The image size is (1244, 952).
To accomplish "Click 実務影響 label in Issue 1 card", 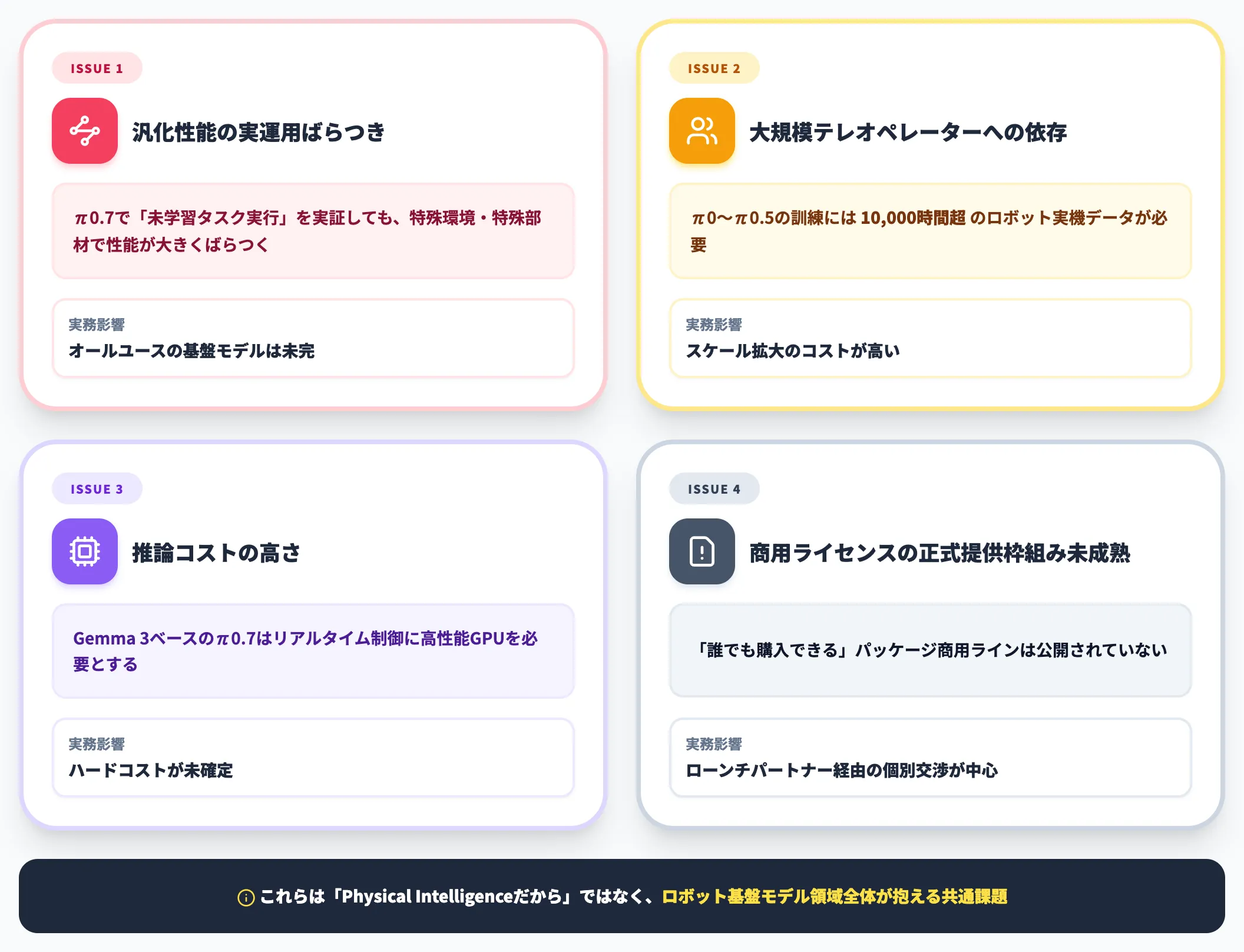I will point(97,325).
